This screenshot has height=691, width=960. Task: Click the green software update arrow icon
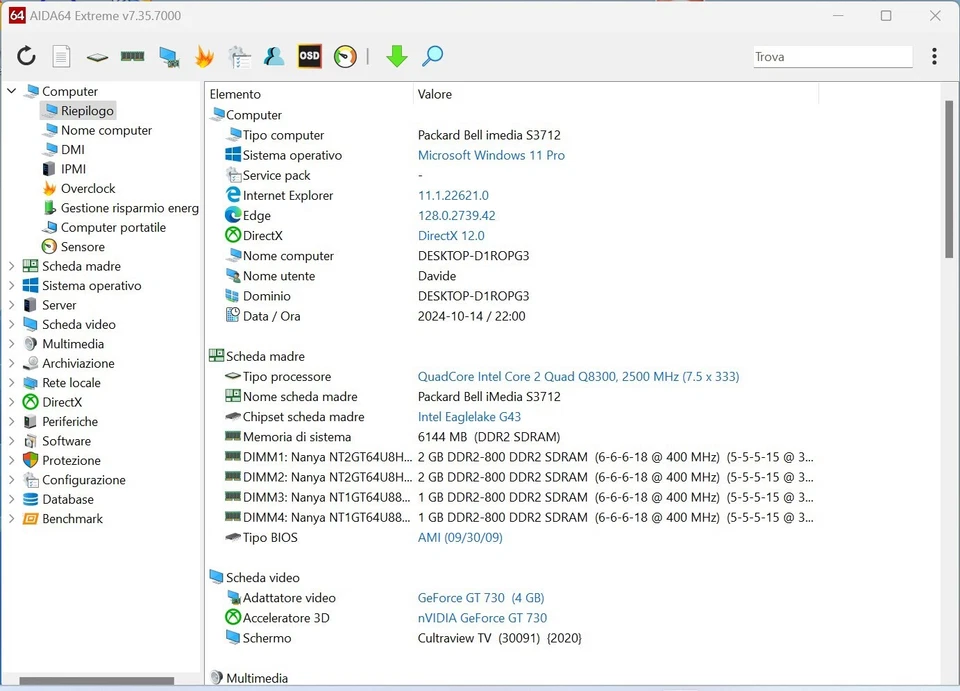(397, 56)
